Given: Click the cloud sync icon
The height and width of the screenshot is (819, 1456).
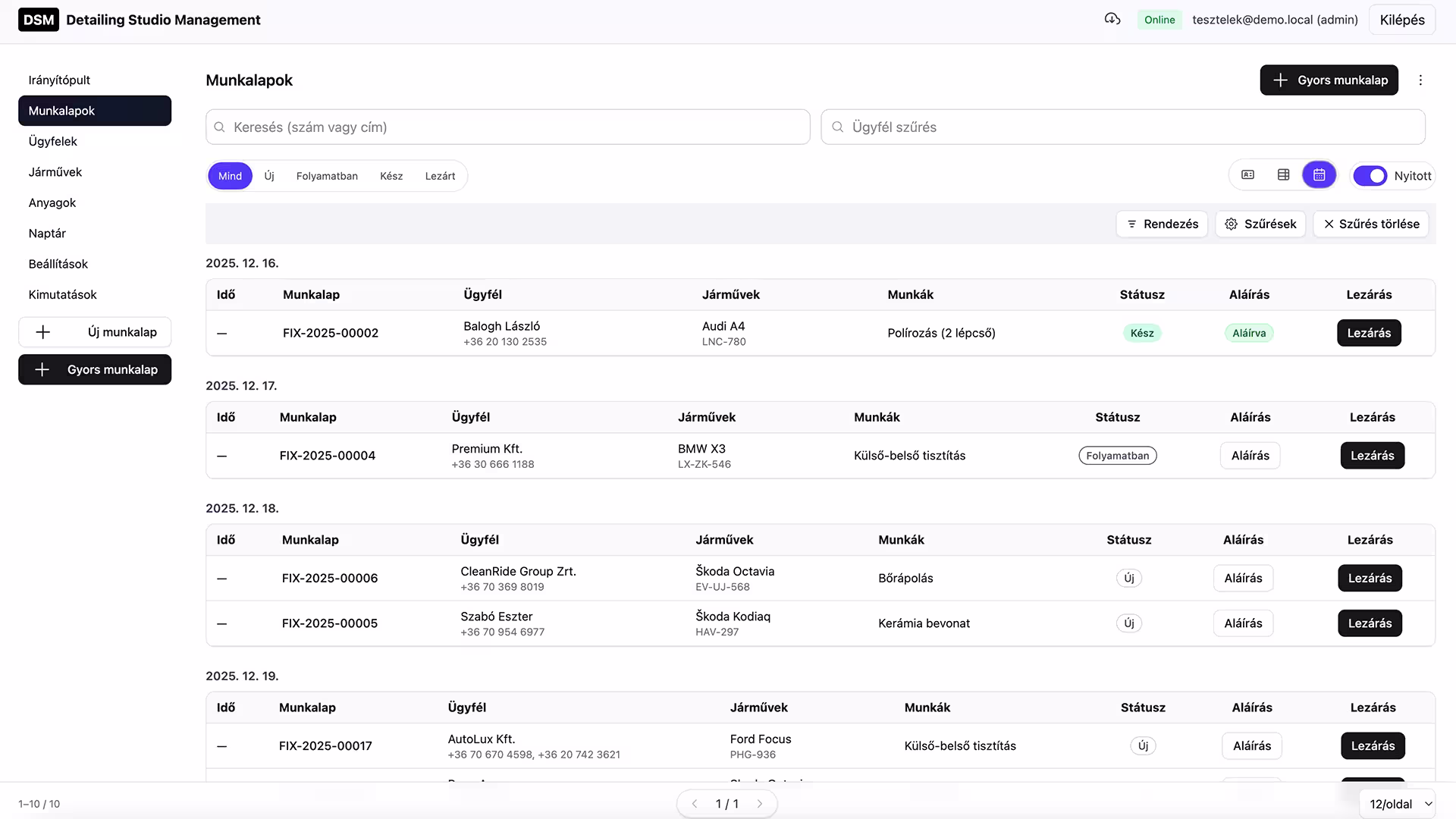Looking at the screenshot, I should click(x=1112, y=20).
